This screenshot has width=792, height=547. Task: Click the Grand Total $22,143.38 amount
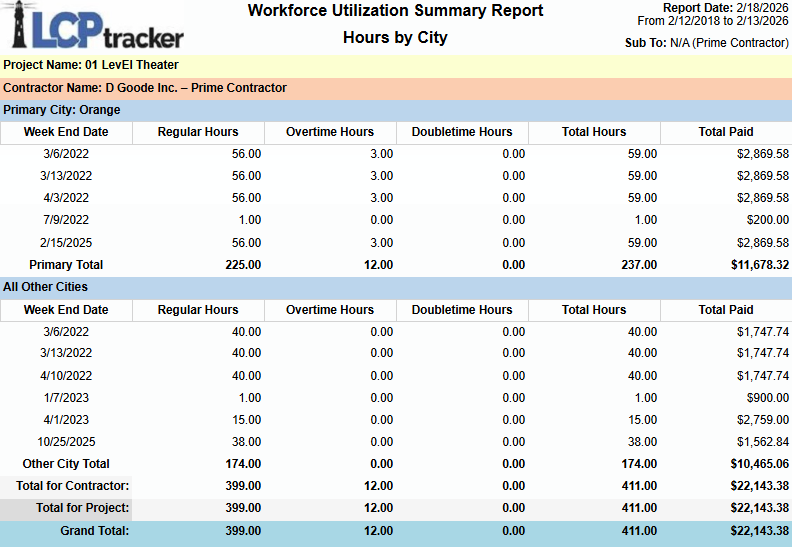pyautogui.click(x=760, y=531)
